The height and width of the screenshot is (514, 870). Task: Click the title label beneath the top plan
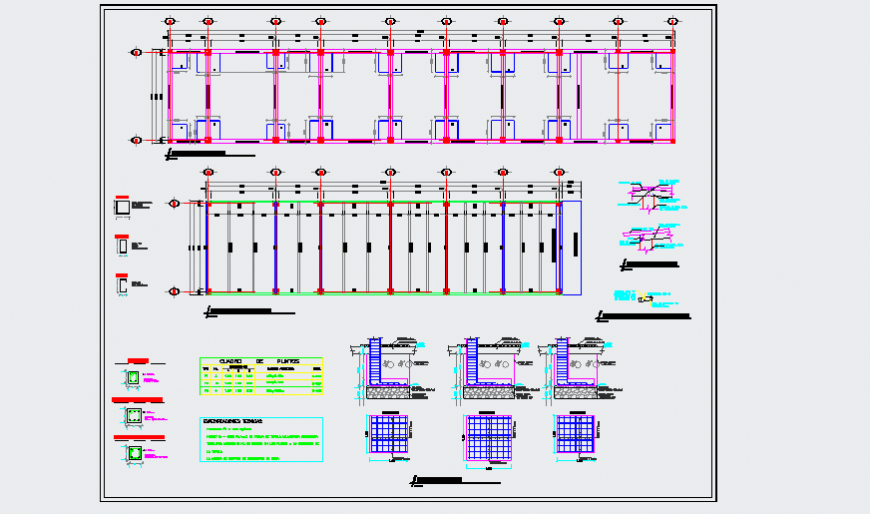[210, 154]
